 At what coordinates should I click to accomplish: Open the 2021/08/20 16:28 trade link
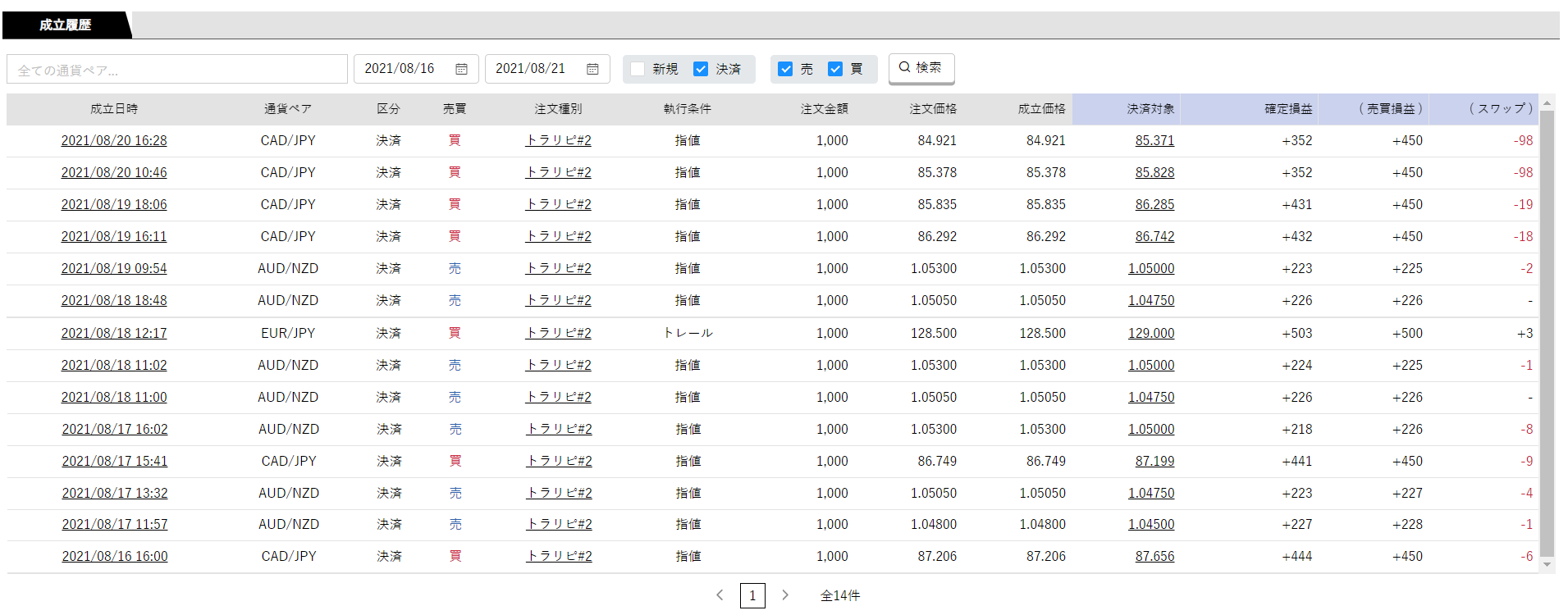[x=114, y=140]
